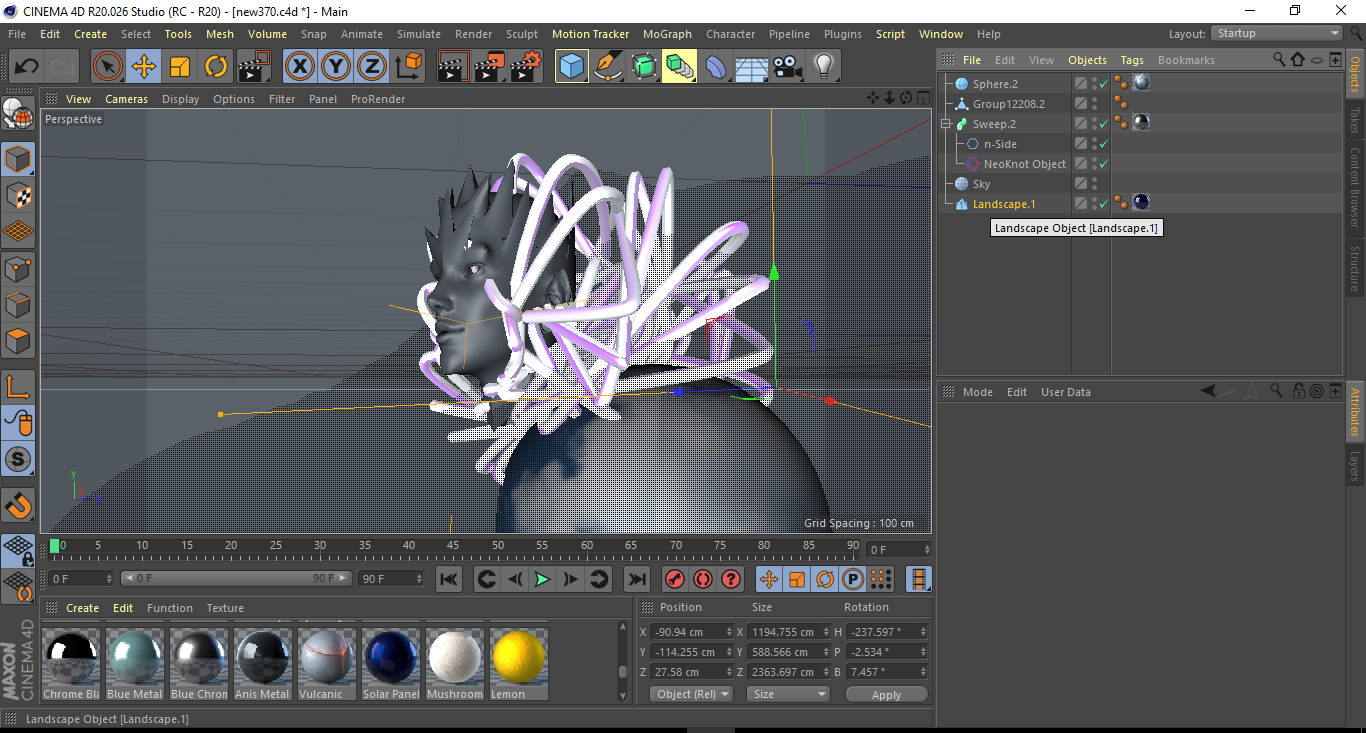Add a Floor environment object
The height and width of the screenshot is (733, 1366).
[x=752, y=67]
